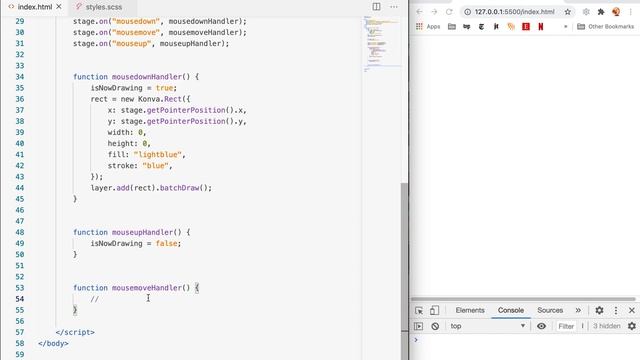Show more DevTools tabs chevron
The height and width of the screenshot is (360, 640).
click(578, 310)
